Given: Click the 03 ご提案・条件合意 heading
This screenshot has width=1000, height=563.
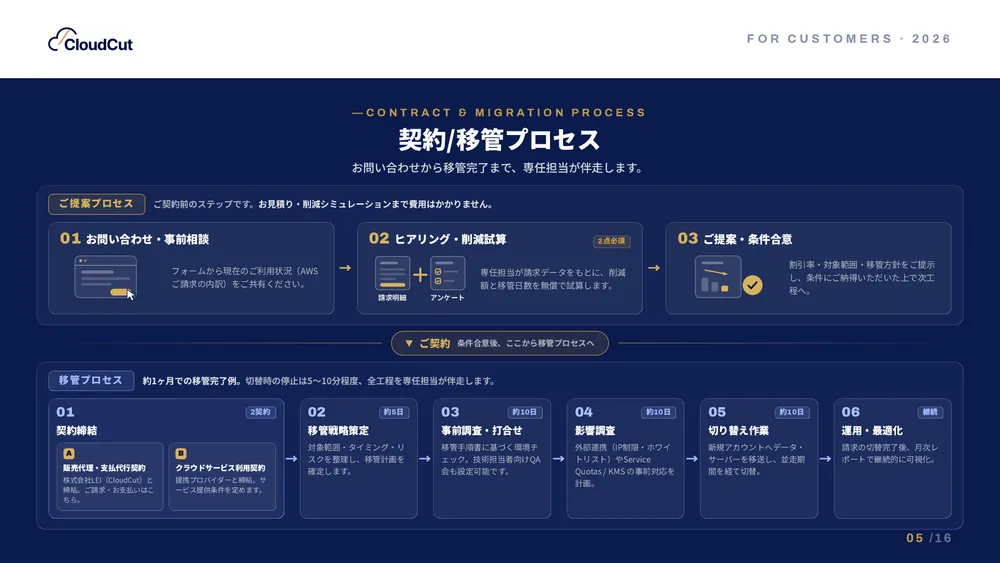Looking at the screenshot, I should click(x=735, y=239).
